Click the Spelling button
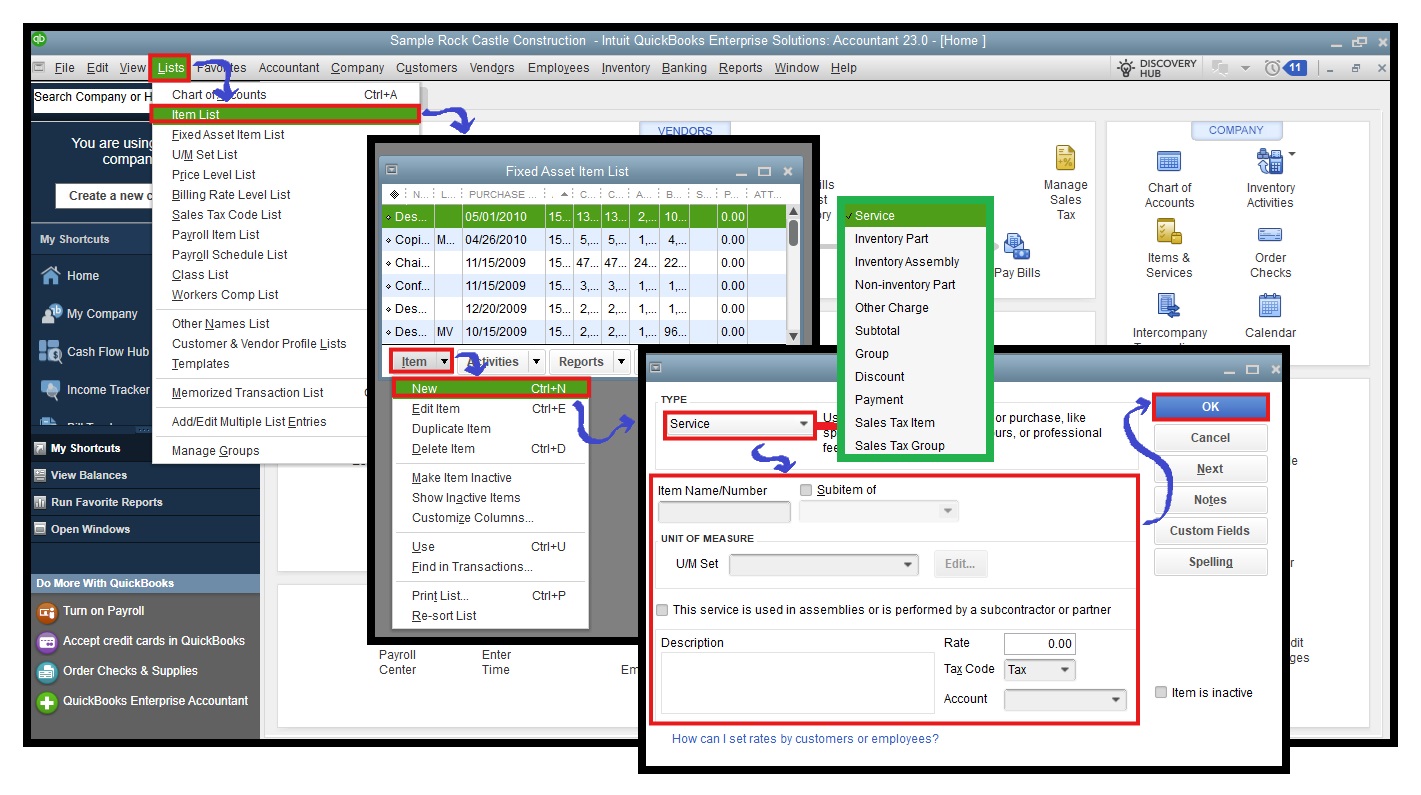 pos(1210,562)
